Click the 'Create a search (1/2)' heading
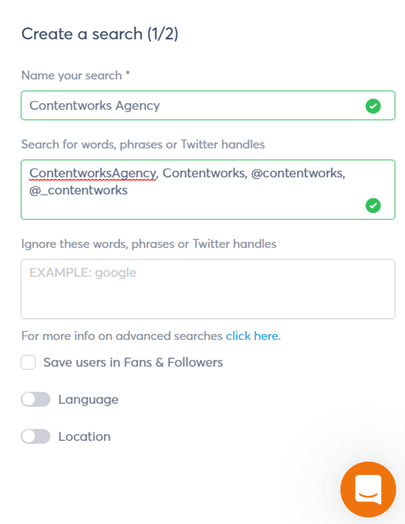Image resolution: width=405 pixels, height=524 pixels. tap(100, 34)
